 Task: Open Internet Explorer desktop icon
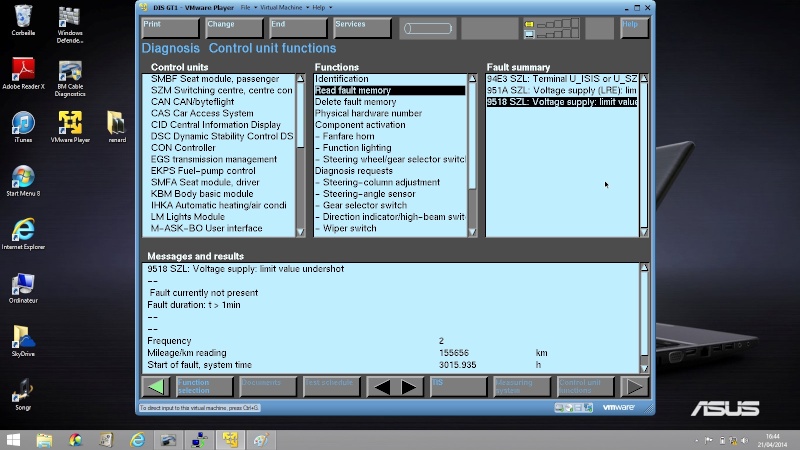point(23,234)
